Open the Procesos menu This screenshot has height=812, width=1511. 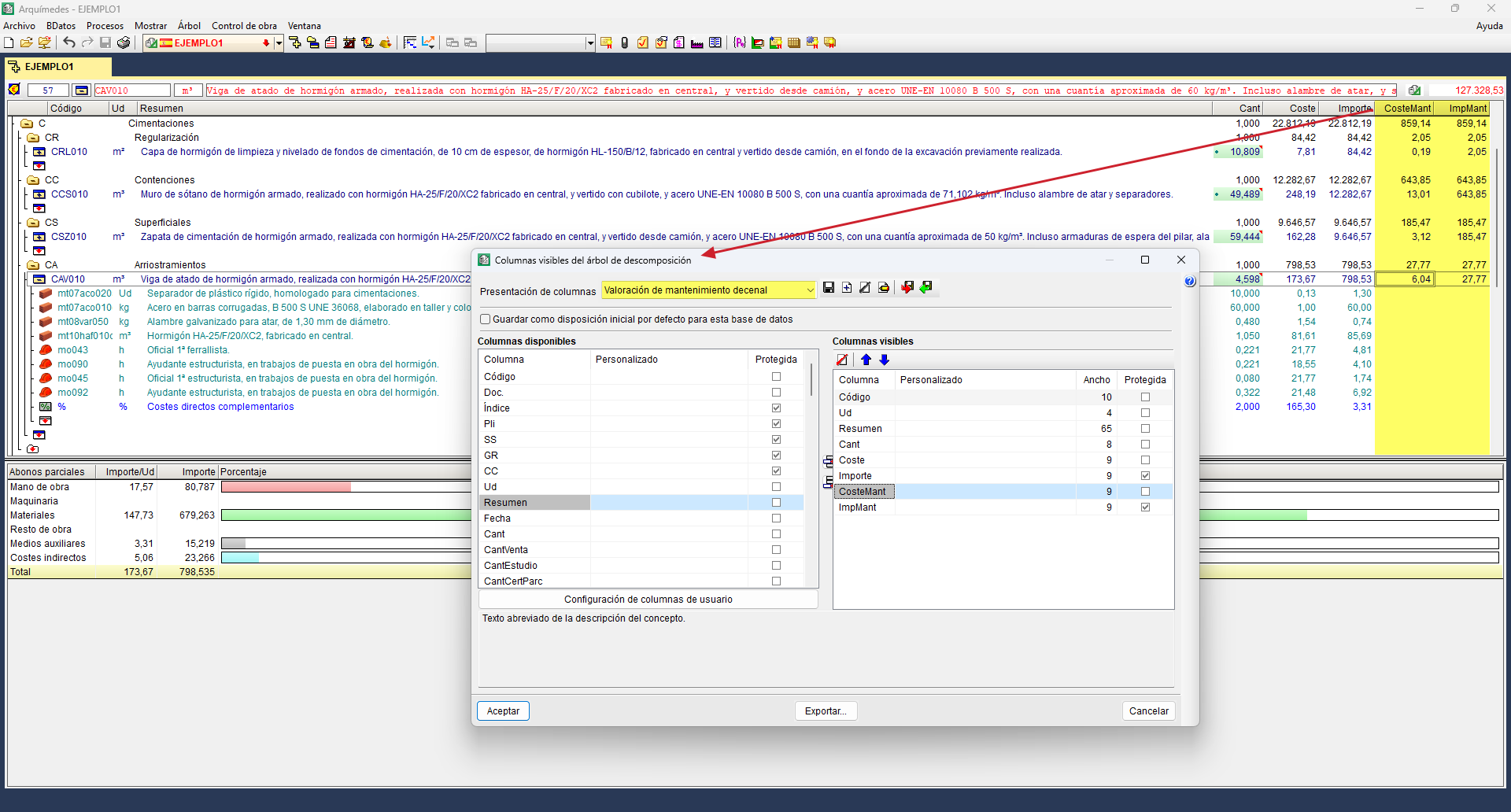[x=105, y=26]
